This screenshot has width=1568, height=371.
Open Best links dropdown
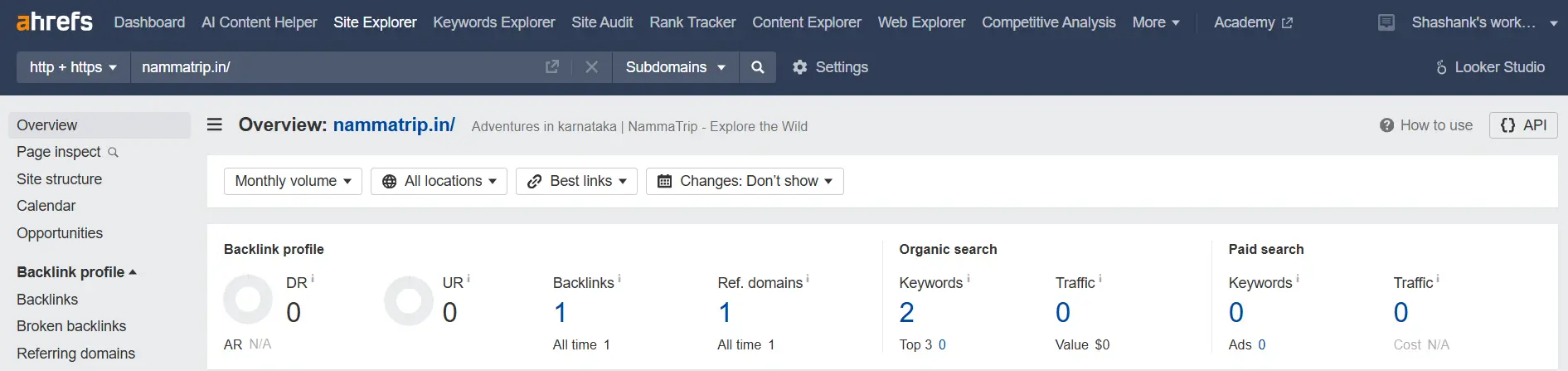[576, 181]
